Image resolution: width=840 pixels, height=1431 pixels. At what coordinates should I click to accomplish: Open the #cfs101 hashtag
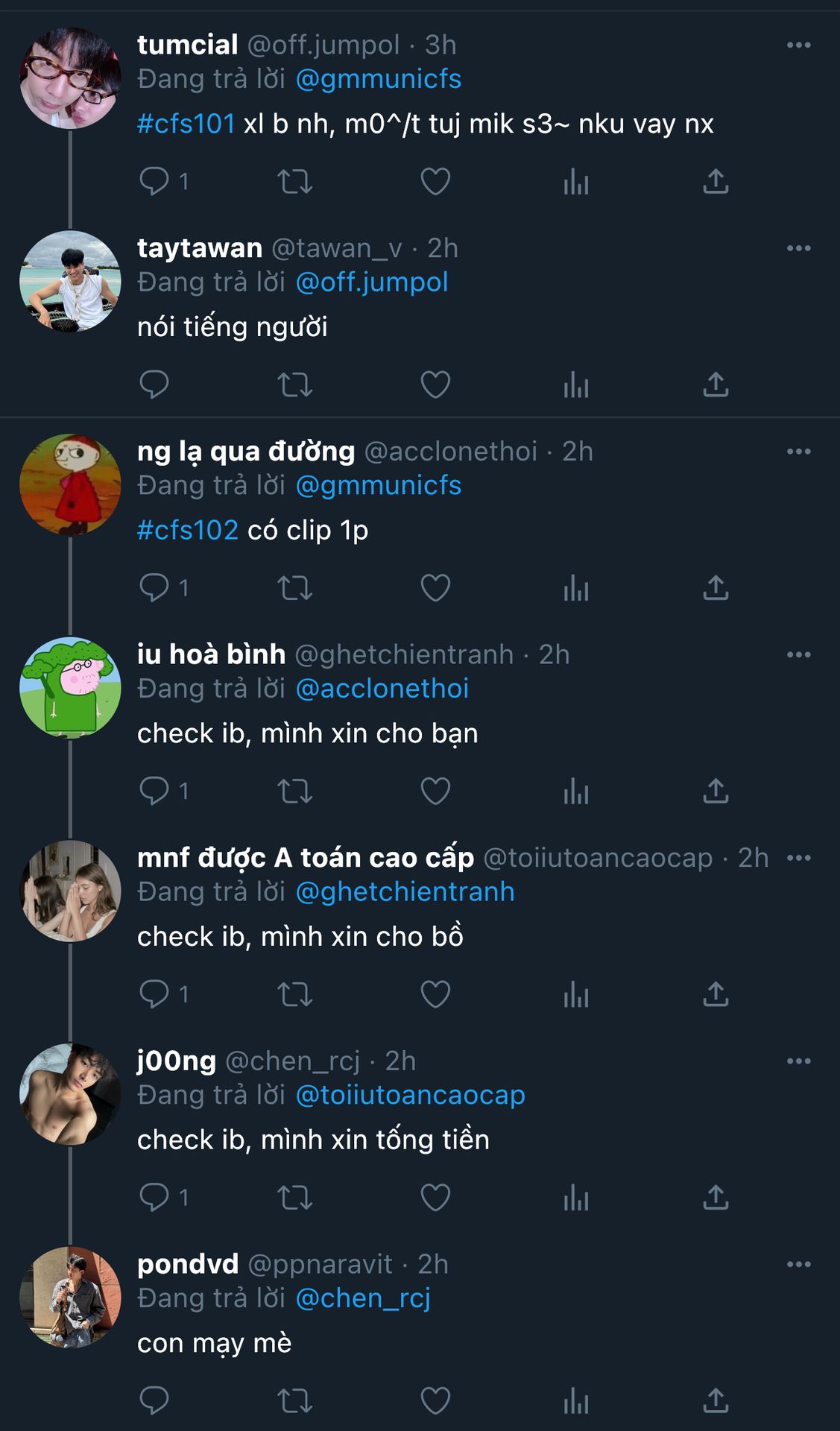[x=186, y=124]
